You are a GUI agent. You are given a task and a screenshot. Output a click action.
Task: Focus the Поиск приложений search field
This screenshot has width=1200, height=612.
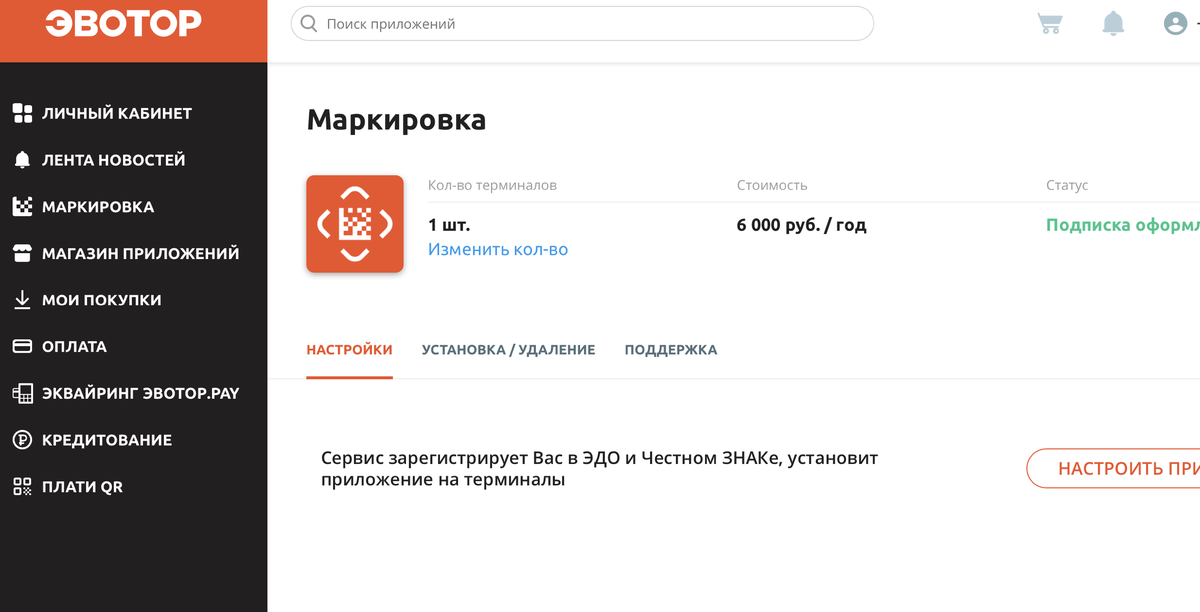(x=582, y=23)
